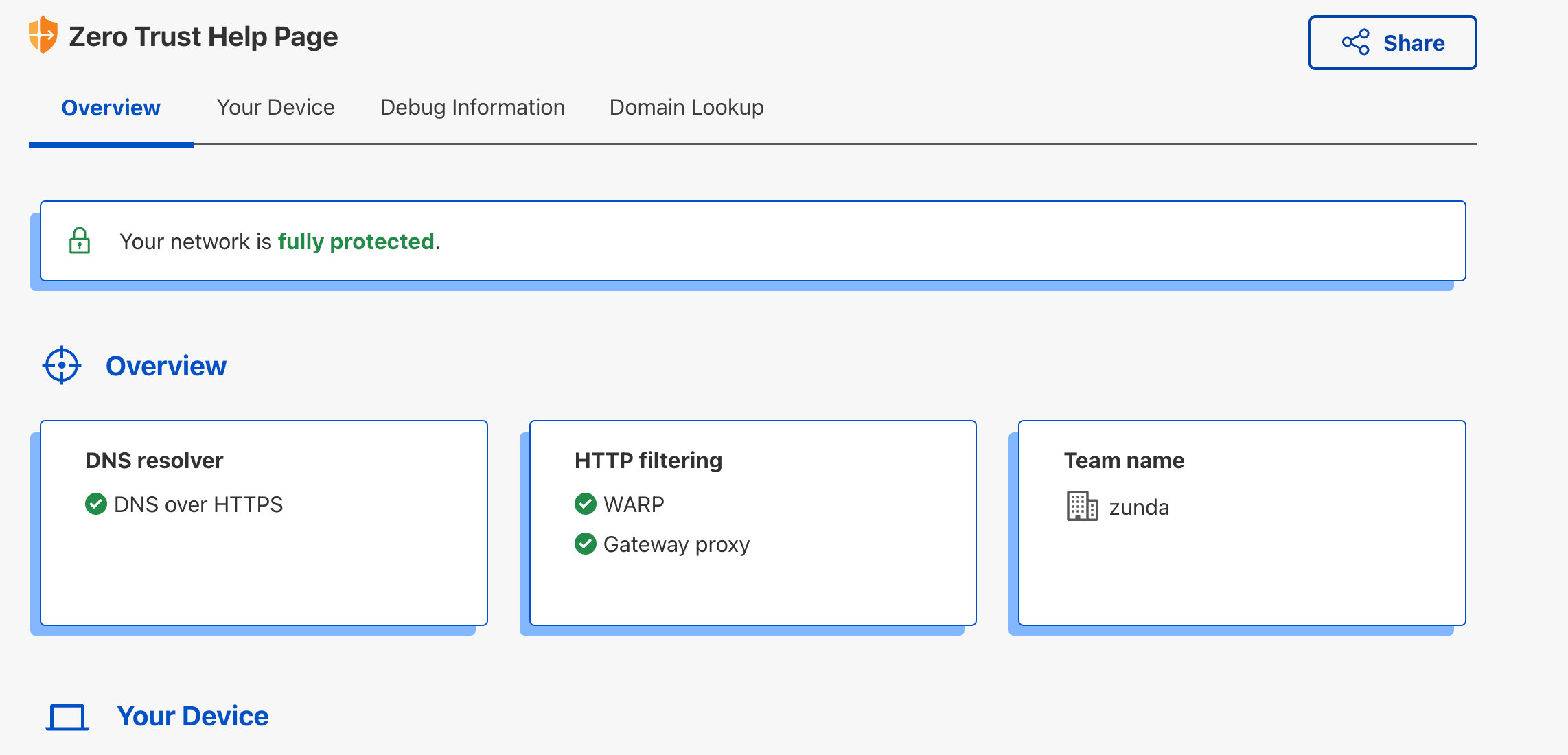Click the green padlock protection icon
The image size is (1568, 755).
point(80,241)
